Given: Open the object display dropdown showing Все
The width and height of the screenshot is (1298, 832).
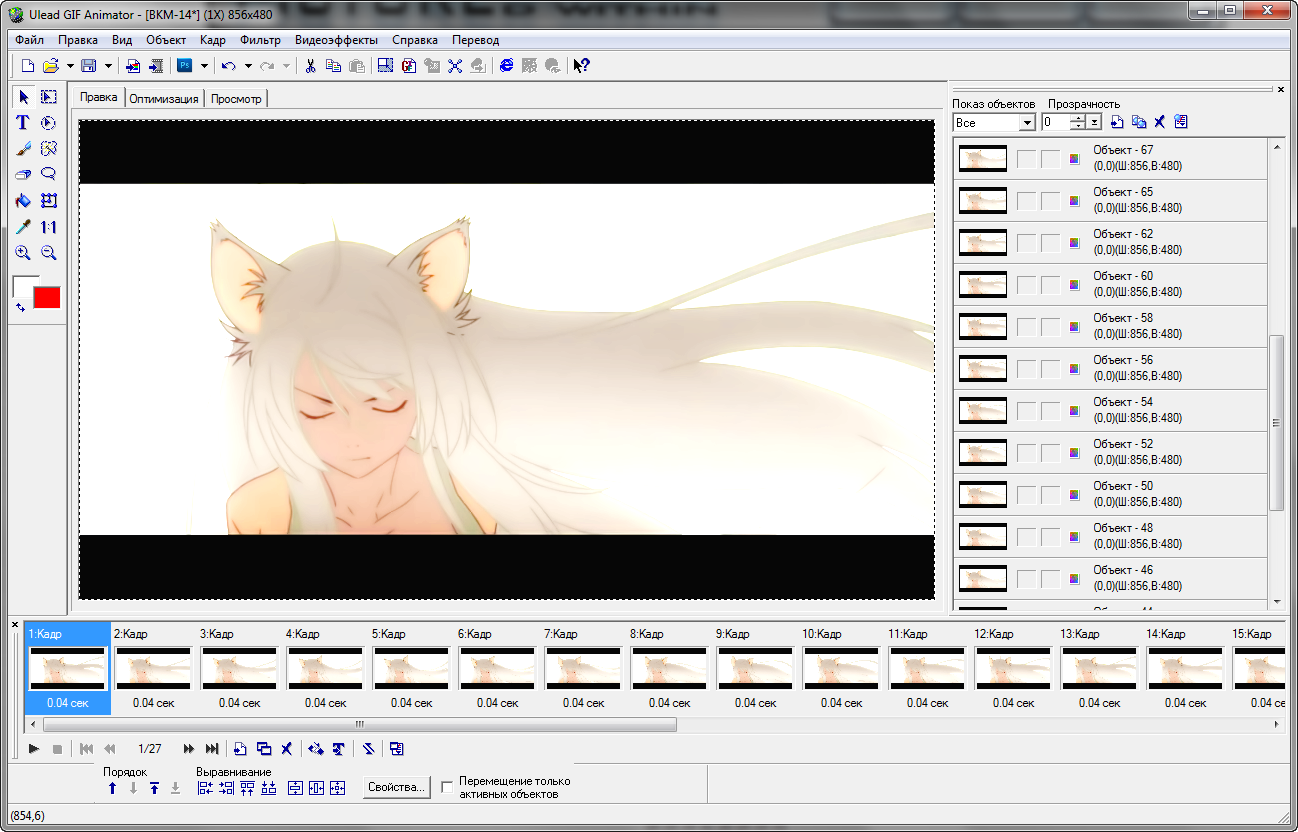Looking at the screenshot, I should [994, 122].
